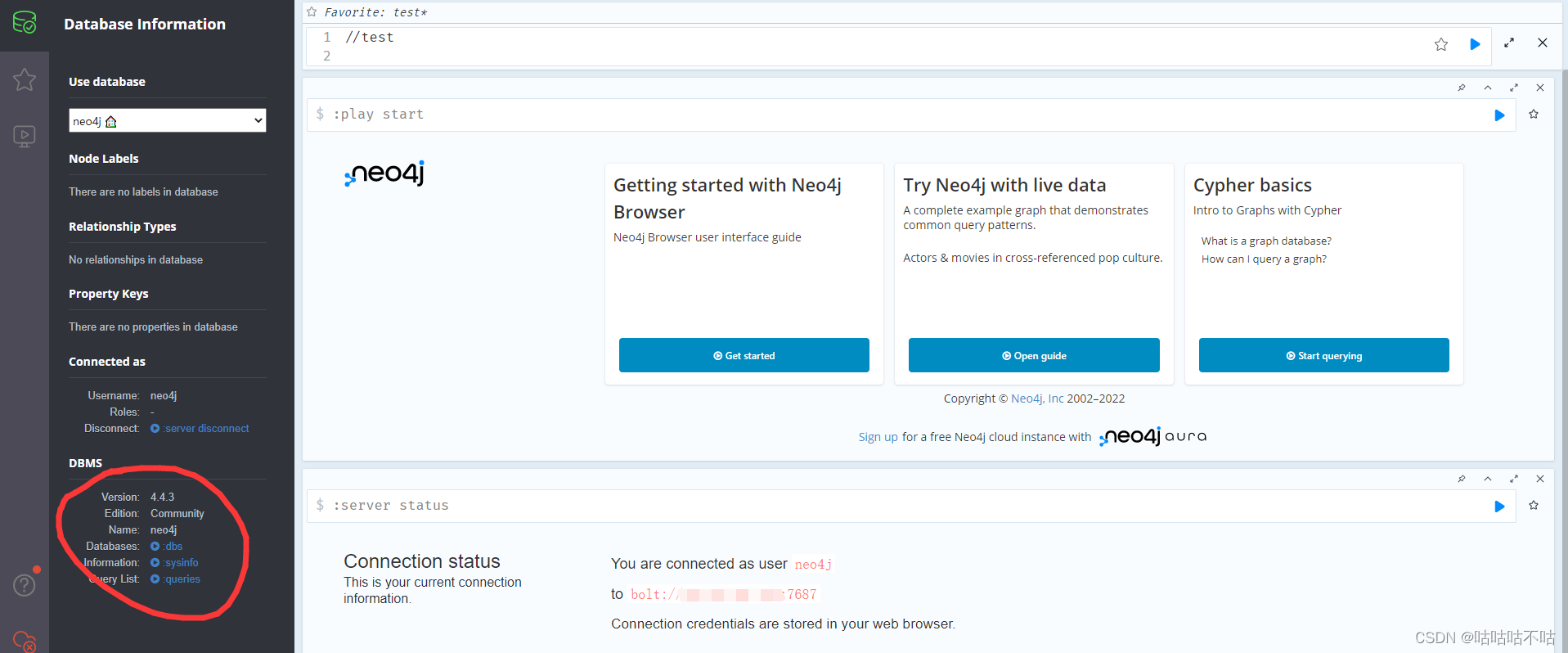This screenshot has width=1568, height=653.
Task: Close the :play start frame
Action: [1540, 88]
